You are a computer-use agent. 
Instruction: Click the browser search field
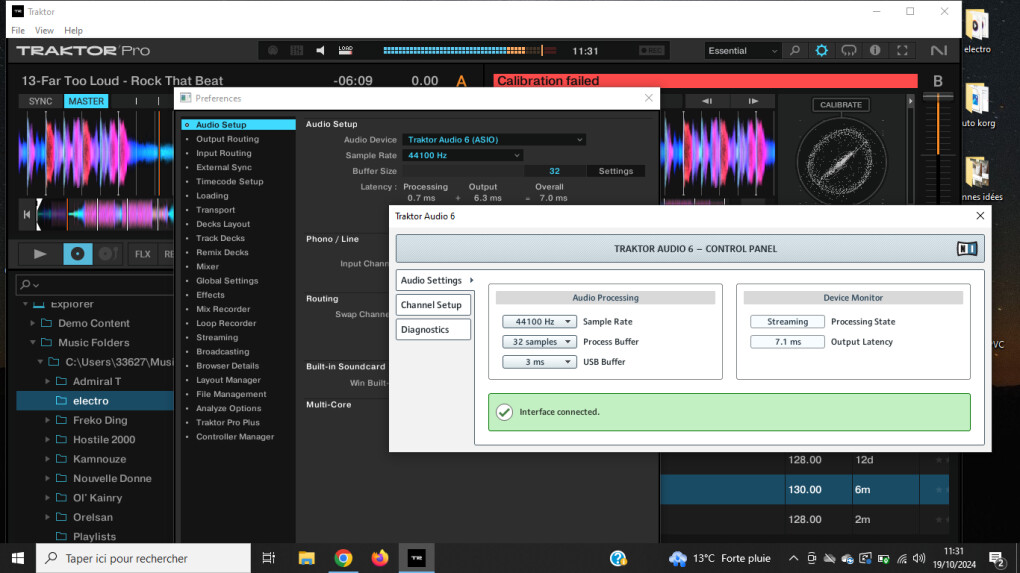tap(95, 284)
